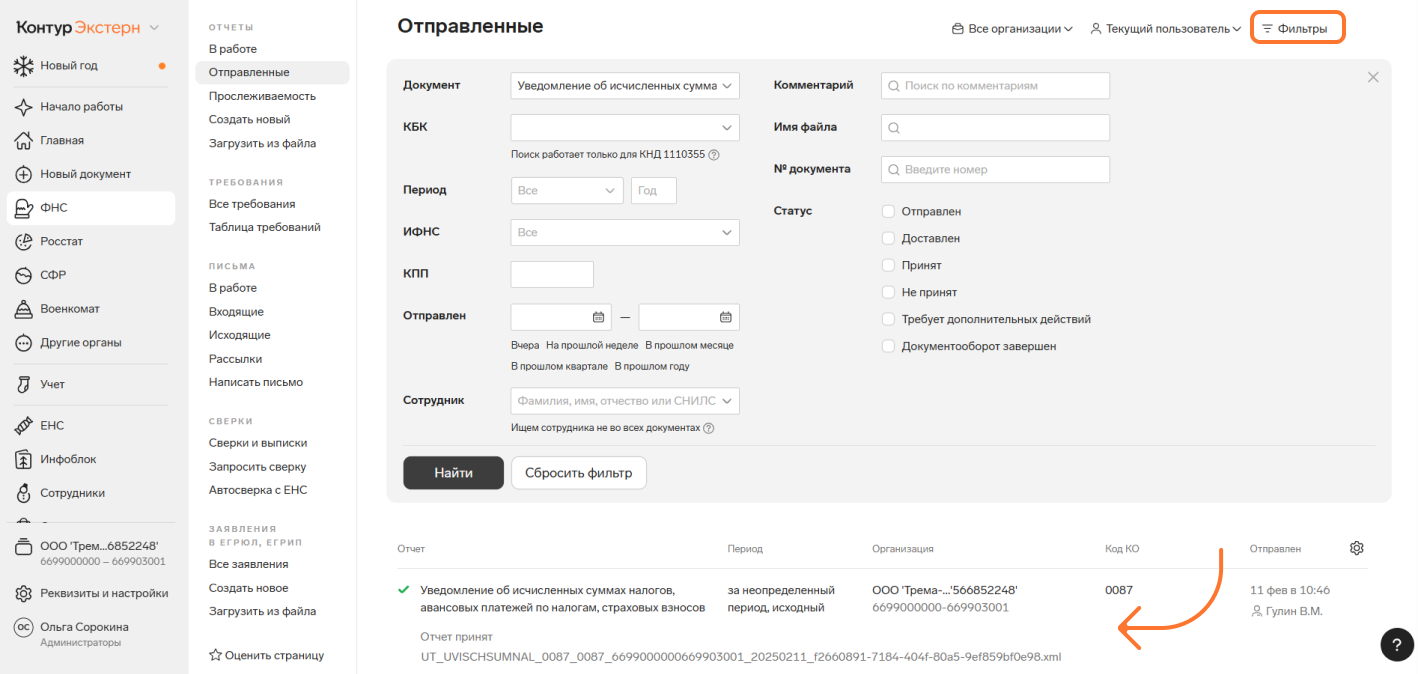Tick the Документооборот завершен checkbox

point(888,347)
